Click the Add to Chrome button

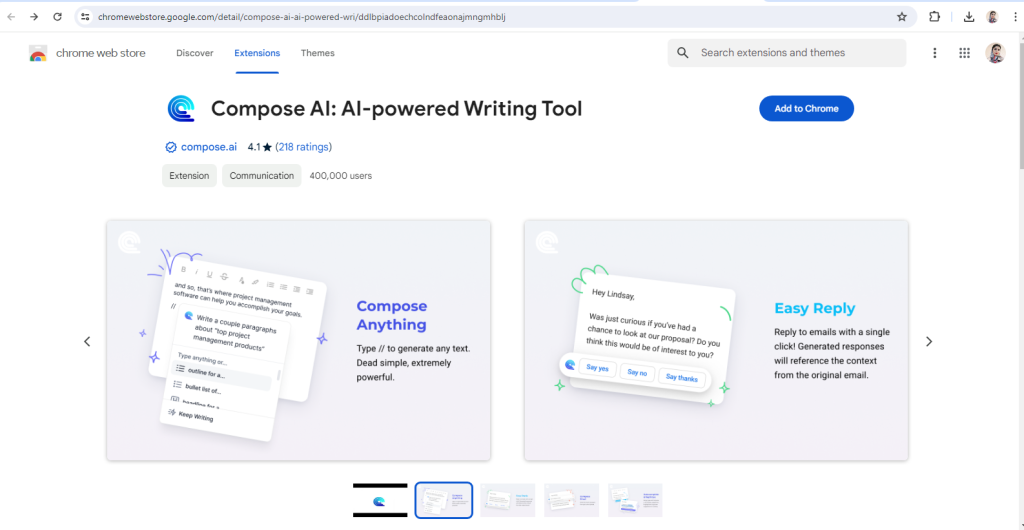pyautogui.click(x=806, y=108)
